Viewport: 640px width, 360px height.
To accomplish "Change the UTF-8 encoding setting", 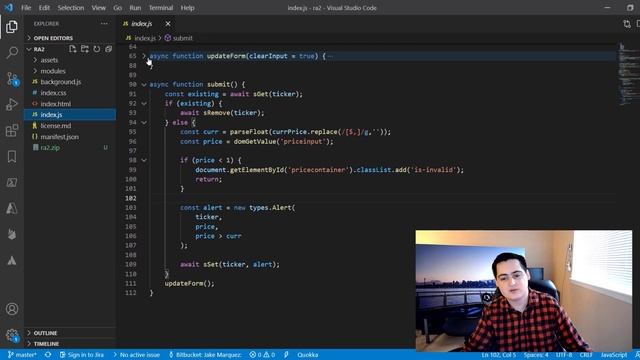I will (x=564, y=355).
